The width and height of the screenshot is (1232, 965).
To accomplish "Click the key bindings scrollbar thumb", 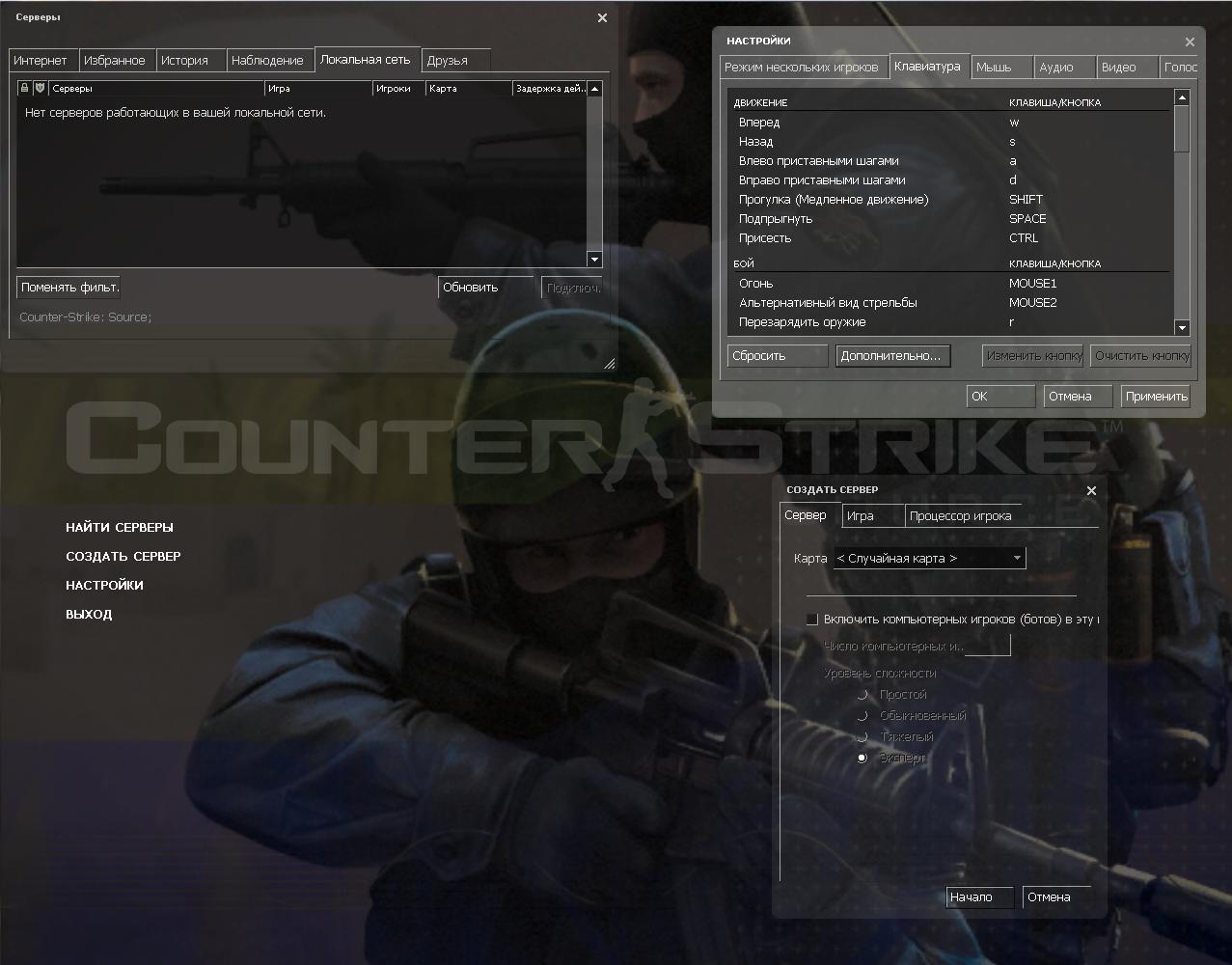I will click(1182, 128).
